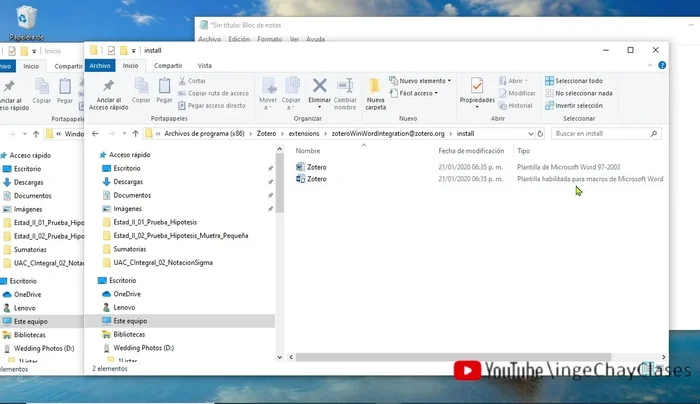Click Cambiar nombre in Organizar group
This screenshot has width=700, height=404.
[x=345, y=94]
